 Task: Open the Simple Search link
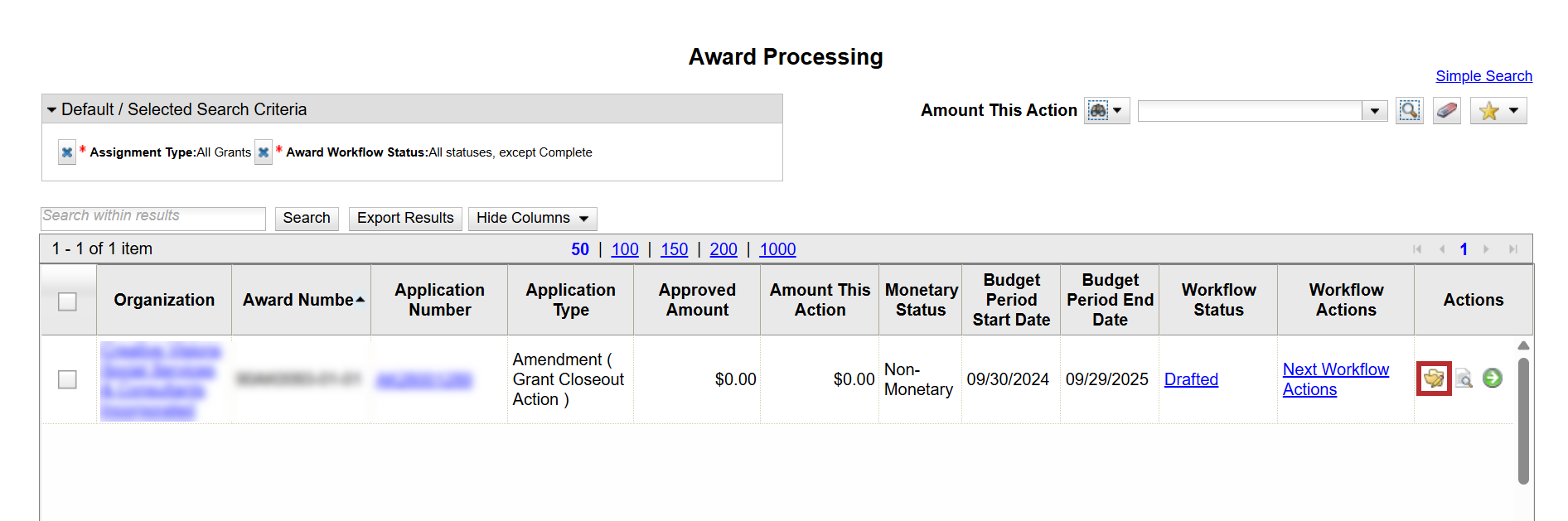[x=1483, y=76]
